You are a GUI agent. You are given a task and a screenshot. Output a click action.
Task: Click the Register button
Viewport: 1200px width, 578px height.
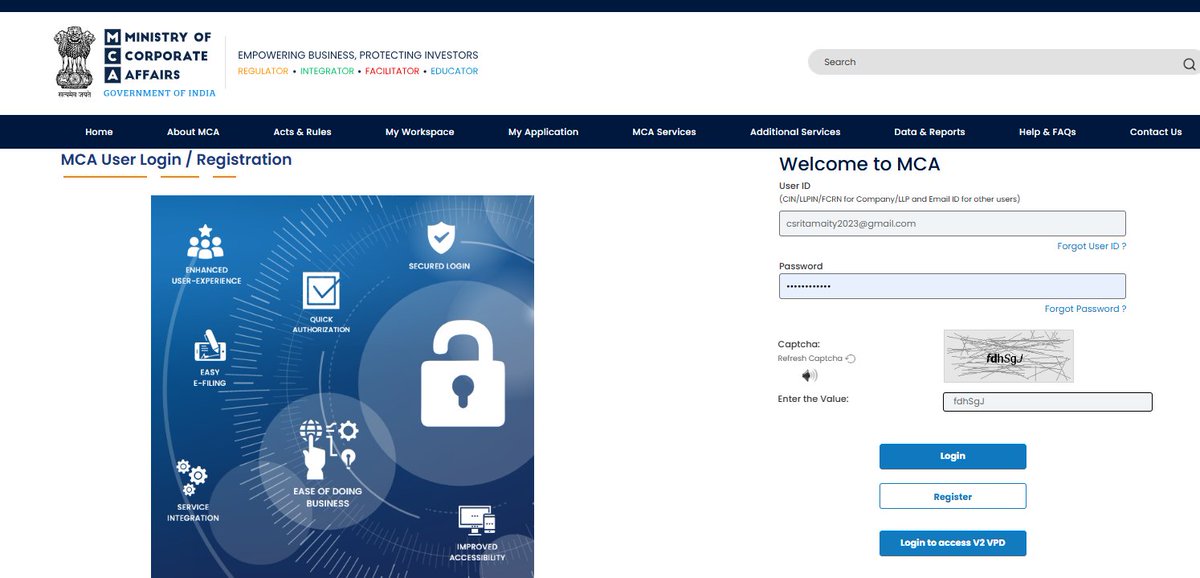coord(953,496)
